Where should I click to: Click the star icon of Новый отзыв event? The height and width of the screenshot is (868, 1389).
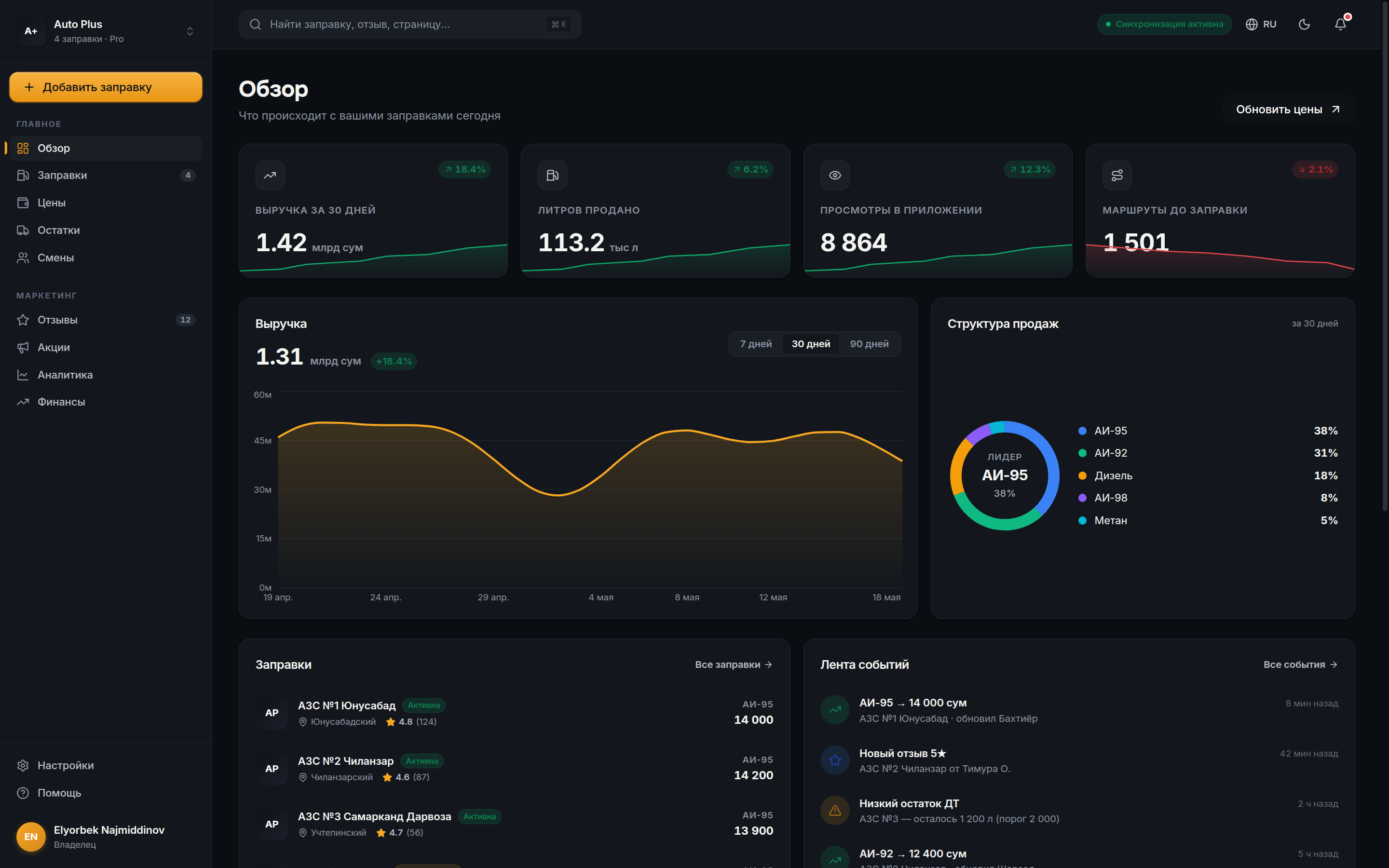[834, 760]
